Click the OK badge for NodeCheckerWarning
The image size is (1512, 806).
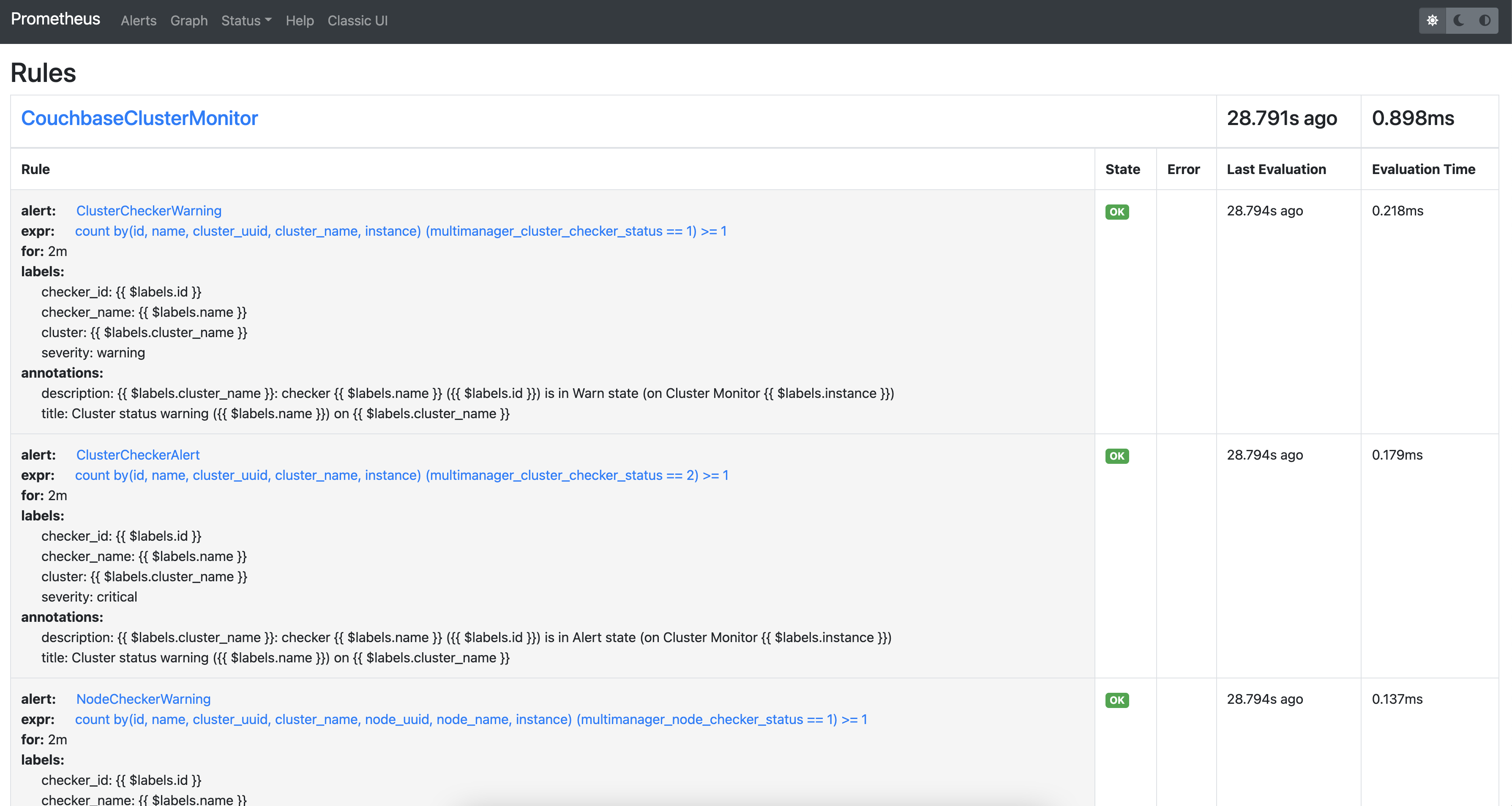coord(1117,700)
